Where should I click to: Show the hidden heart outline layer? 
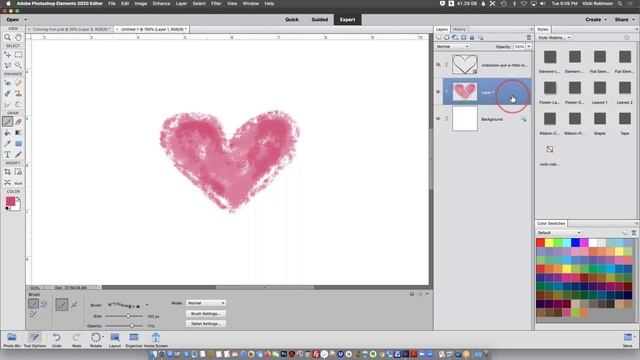tap(438, 64)
